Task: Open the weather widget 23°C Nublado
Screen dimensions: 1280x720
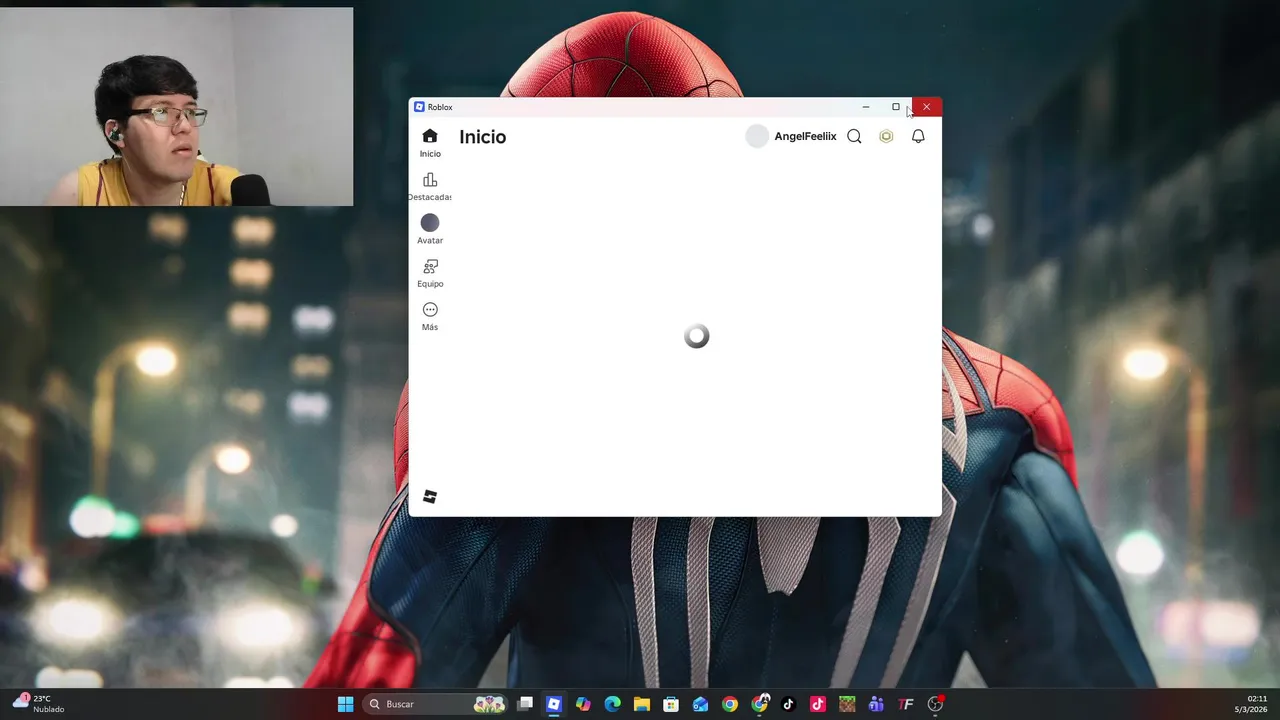Action: pos(39,704)
